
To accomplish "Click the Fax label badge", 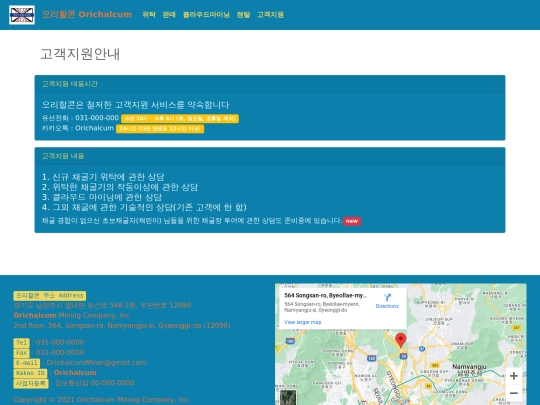I will click(x=21, y=353).
